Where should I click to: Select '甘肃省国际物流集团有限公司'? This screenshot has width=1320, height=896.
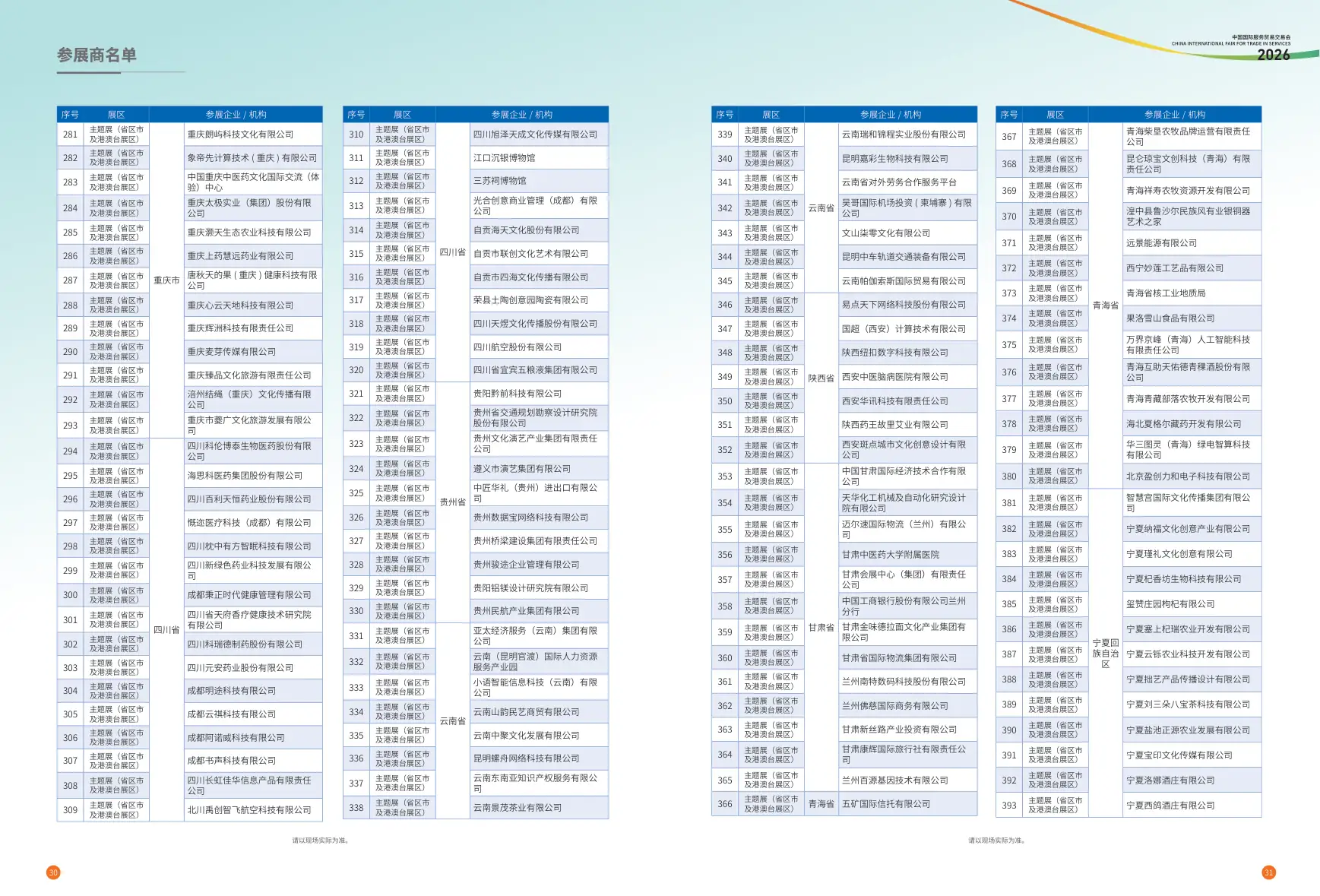point(899,658)
